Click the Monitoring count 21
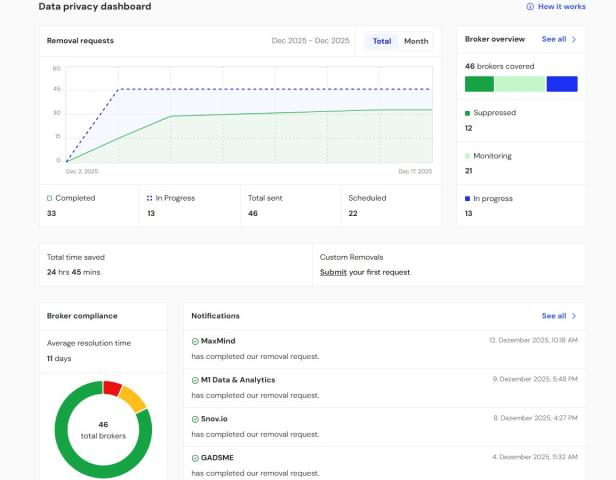The image size is (616, 480). coord(468,171)
